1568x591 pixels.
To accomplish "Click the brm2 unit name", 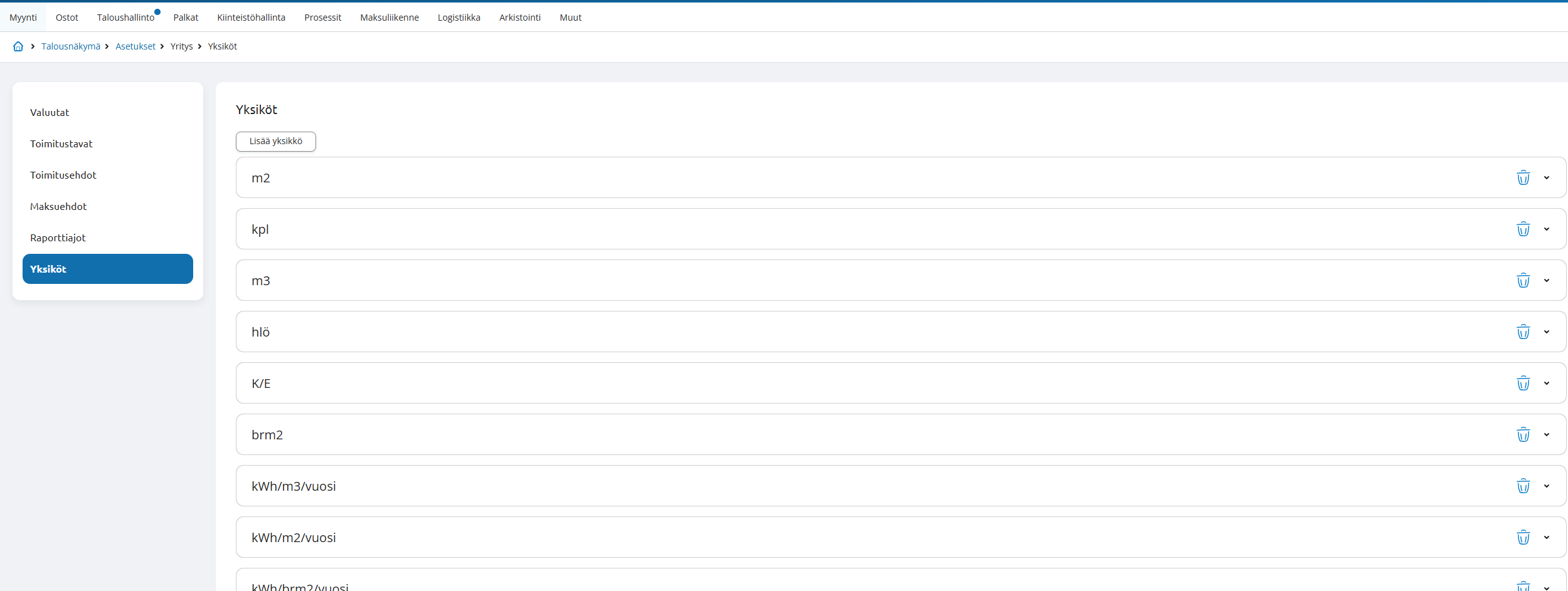I will 267,435.
